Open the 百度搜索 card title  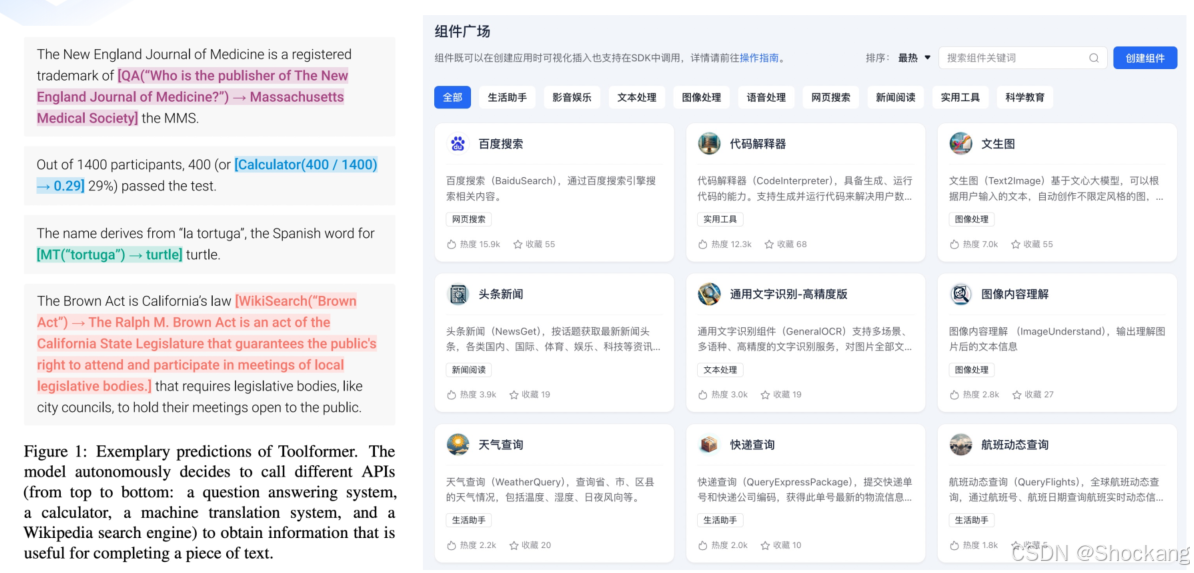pos(501,143)
